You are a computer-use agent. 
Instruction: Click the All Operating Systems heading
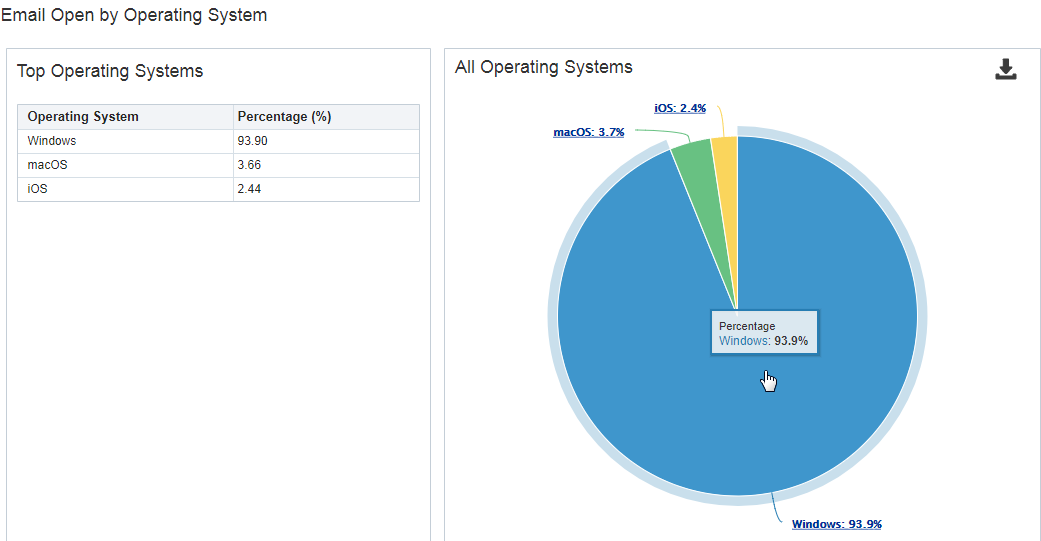(543, 67)
